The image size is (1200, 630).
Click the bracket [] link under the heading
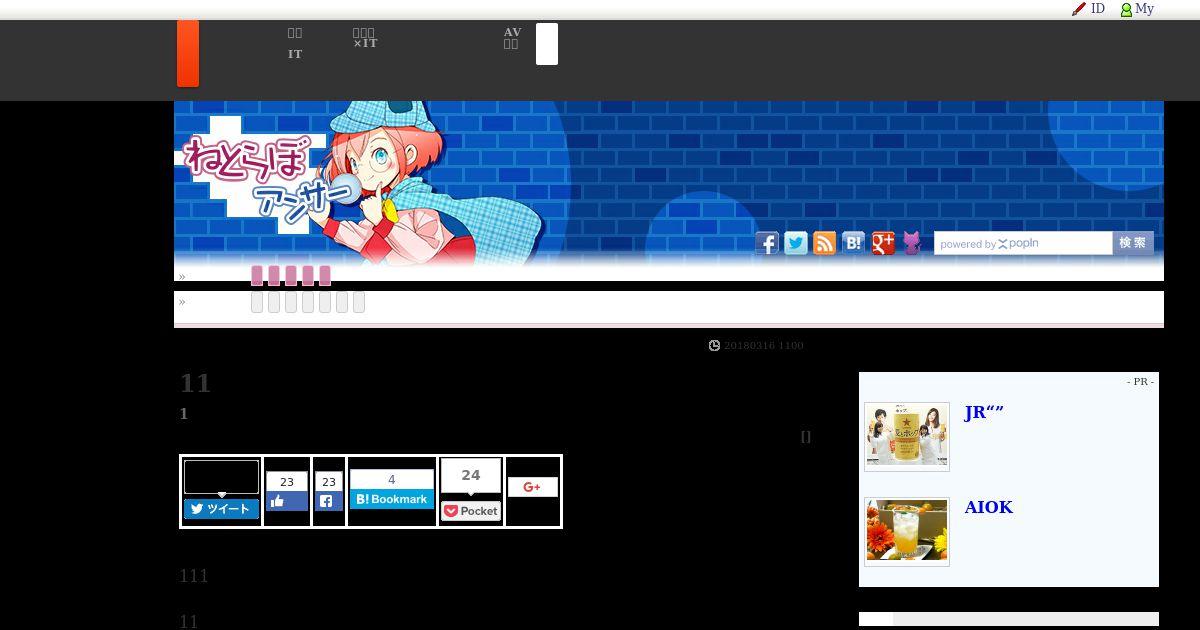click(806, 436)
